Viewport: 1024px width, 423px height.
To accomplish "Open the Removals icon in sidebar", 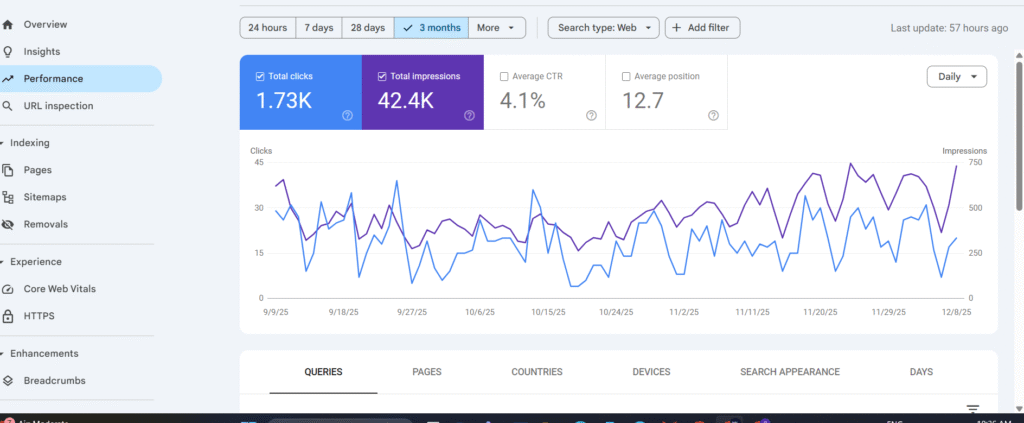I will [x=8, y=225].
